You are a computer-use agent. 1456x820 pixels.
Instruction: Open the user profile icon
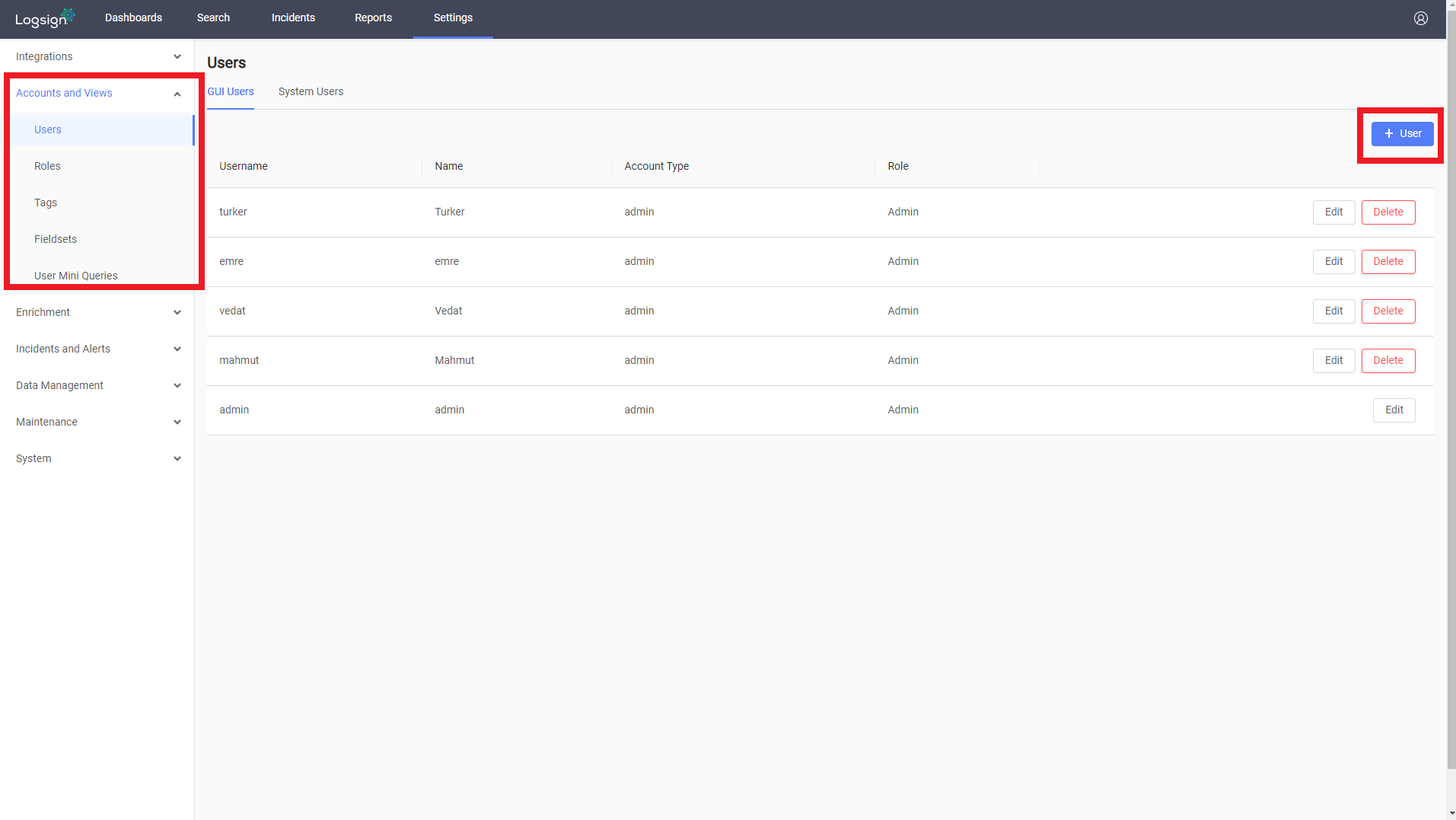[1420, 18]
